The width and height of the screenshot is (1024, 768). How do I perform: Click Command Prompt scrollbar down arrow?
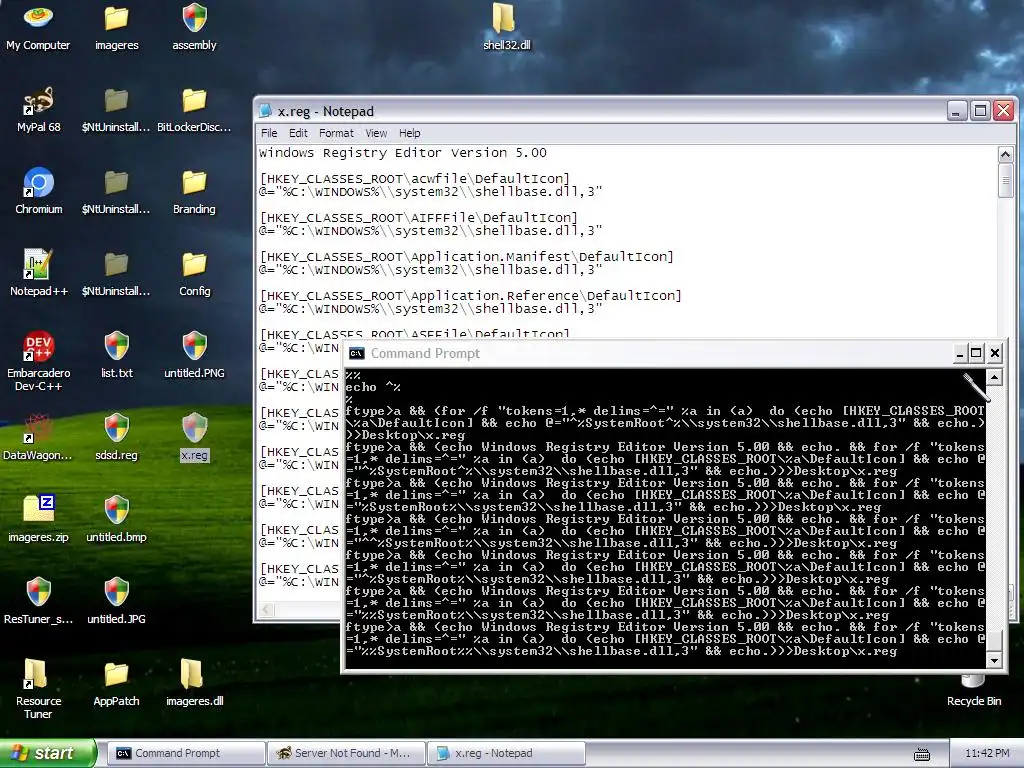tap(994, 661)
